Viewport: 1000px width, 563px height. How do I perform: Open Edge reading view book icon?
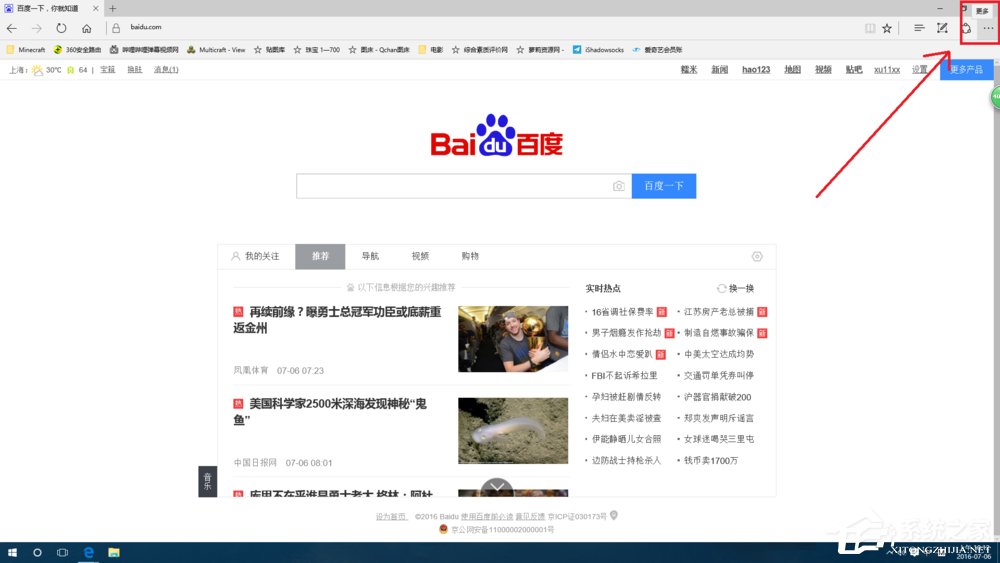point(869,28)
